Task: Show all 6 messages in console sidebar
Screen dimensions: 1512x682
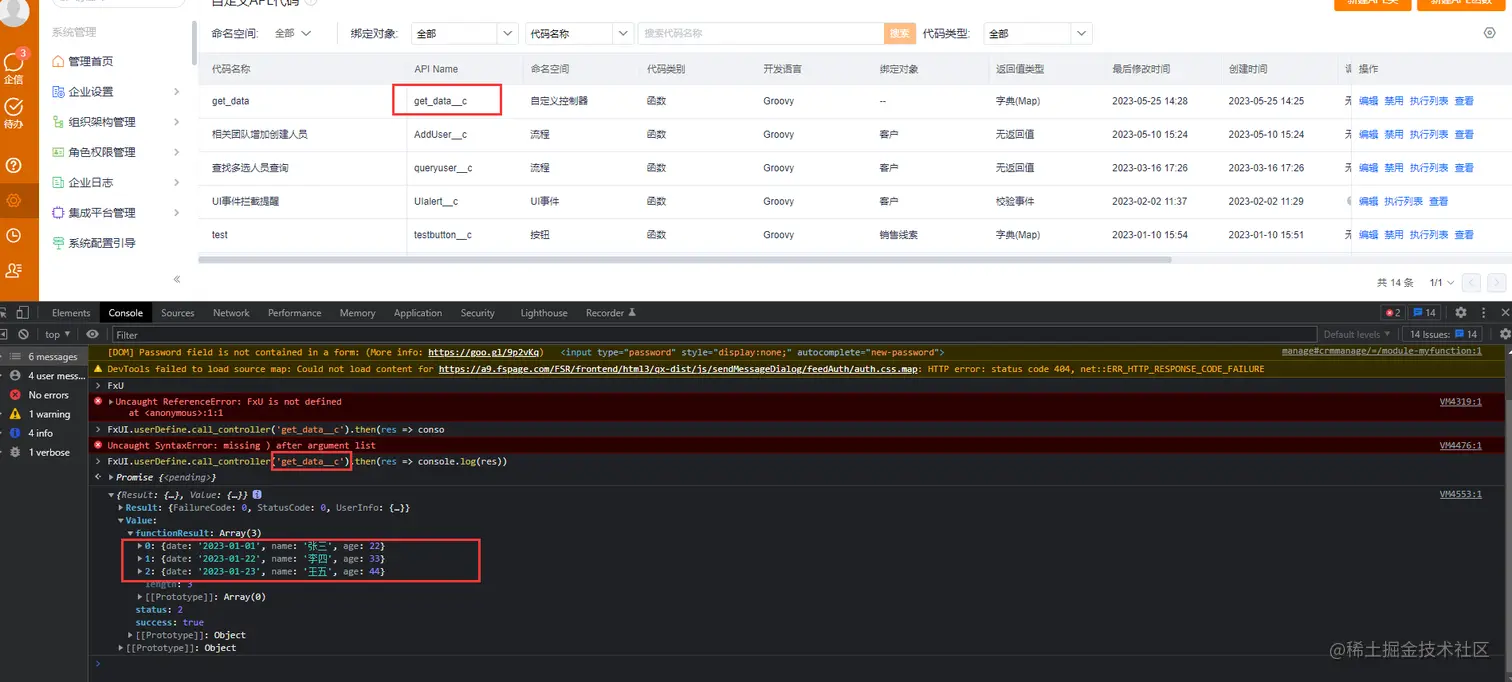Action: point(44,357)
